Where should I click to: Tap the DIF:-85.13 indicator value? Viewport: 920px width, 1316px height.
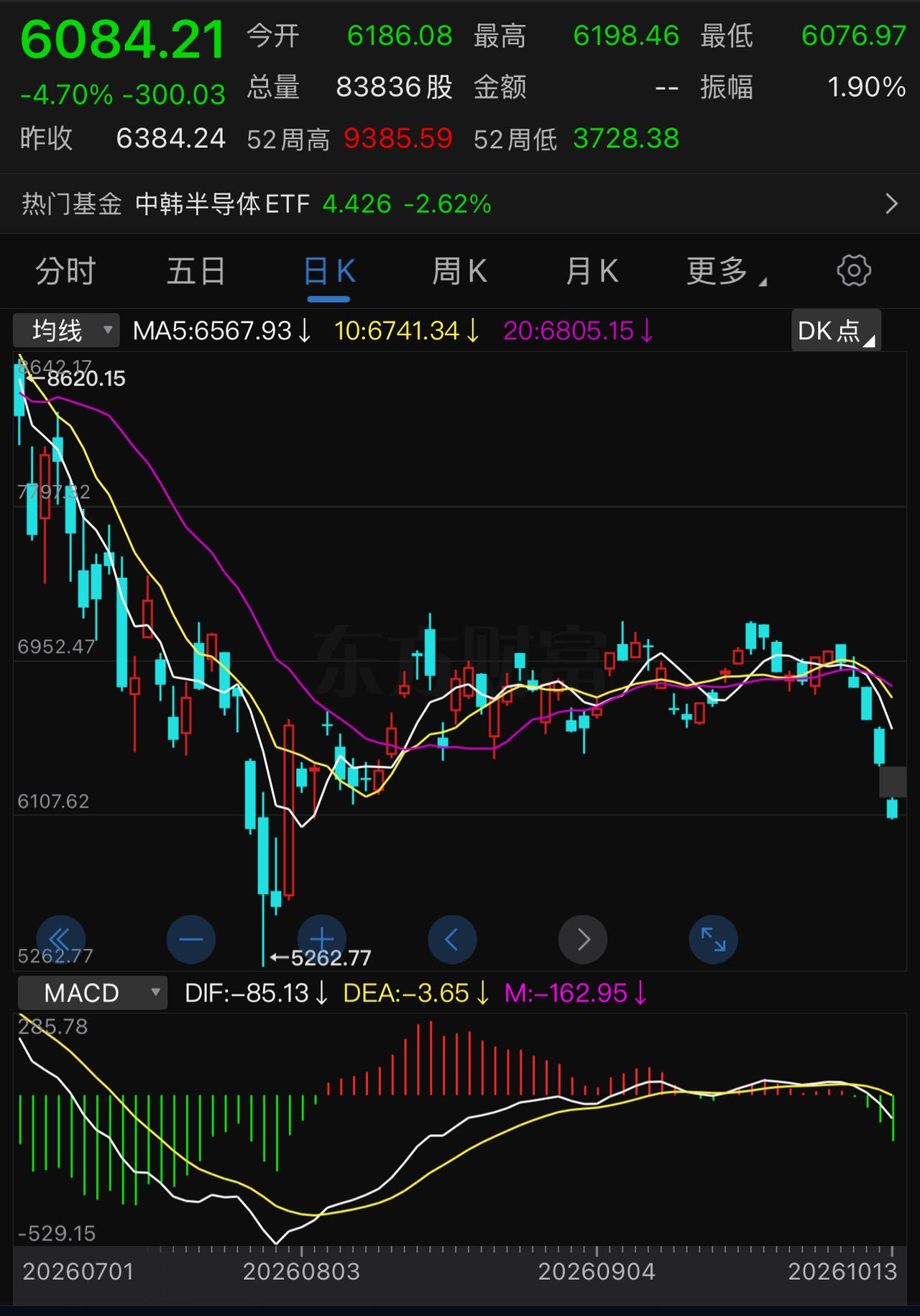[x=257, y=993]
